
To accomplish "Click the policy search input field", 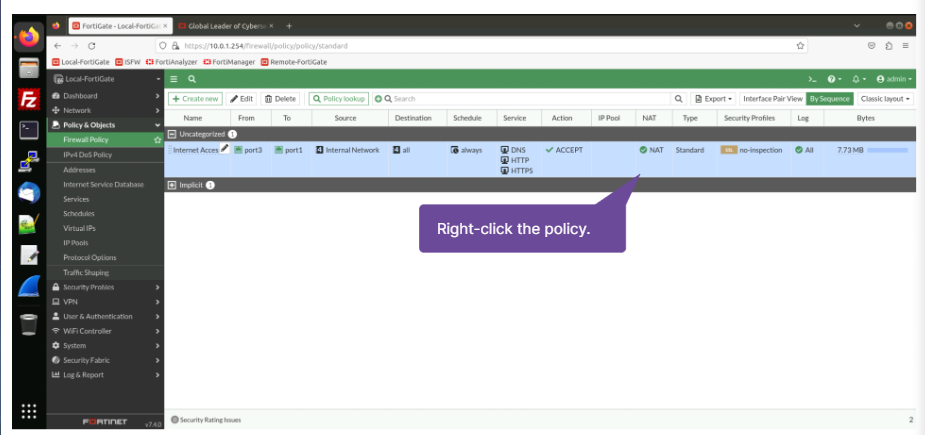I will pos(530,99).
